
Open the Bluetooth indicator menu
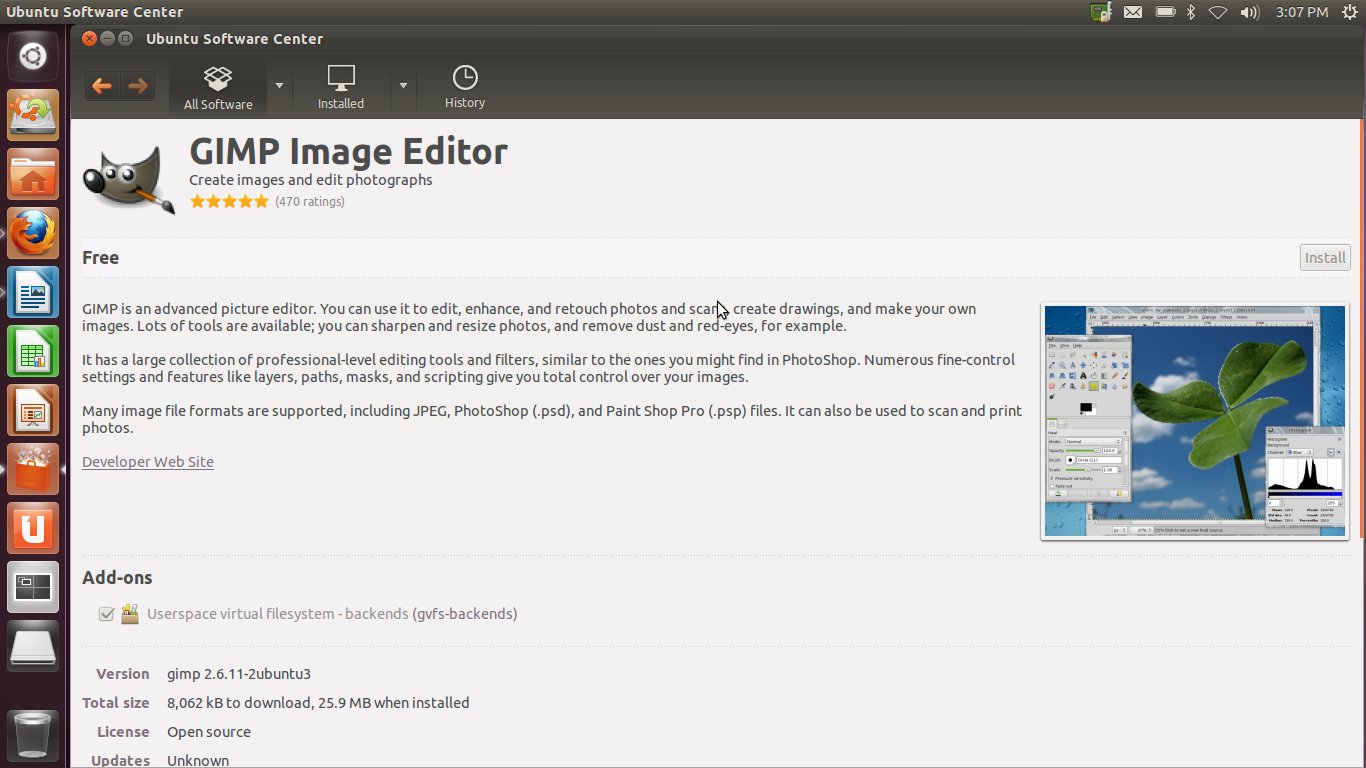(1191, 12)
